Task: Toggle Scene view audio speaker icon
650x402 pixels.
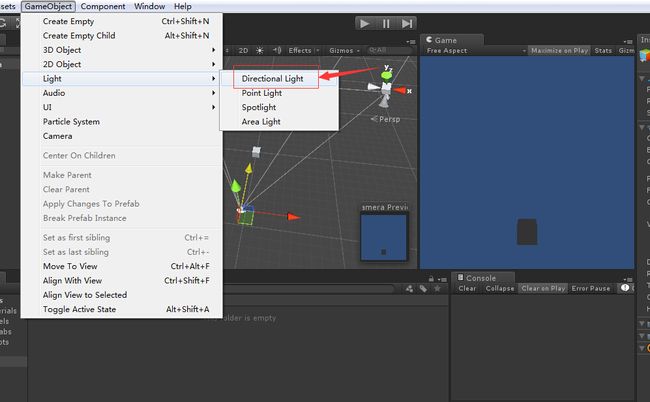Action: [x=277, y=51]
